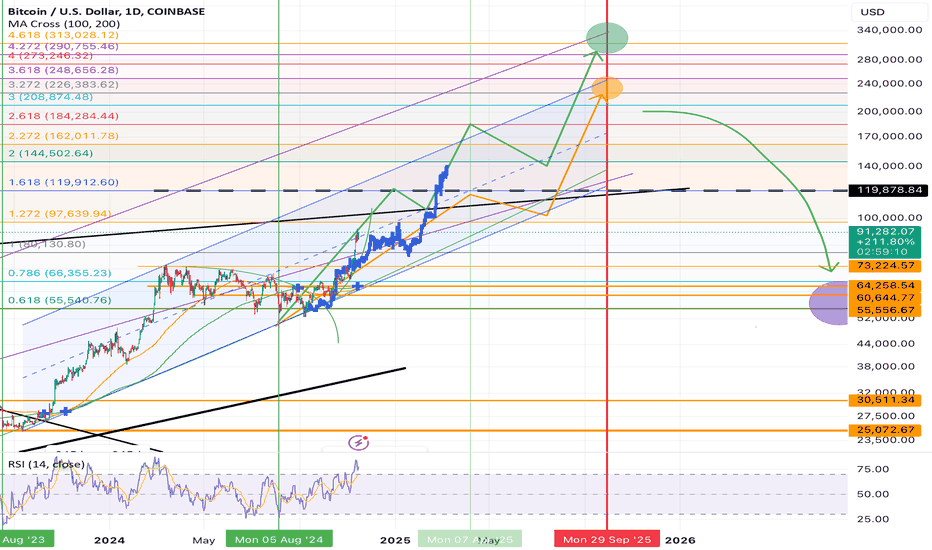Click the RSI 75.00 scale value
Image resolution: width=932 pixels, height=550 pixels.
(873, 469)
